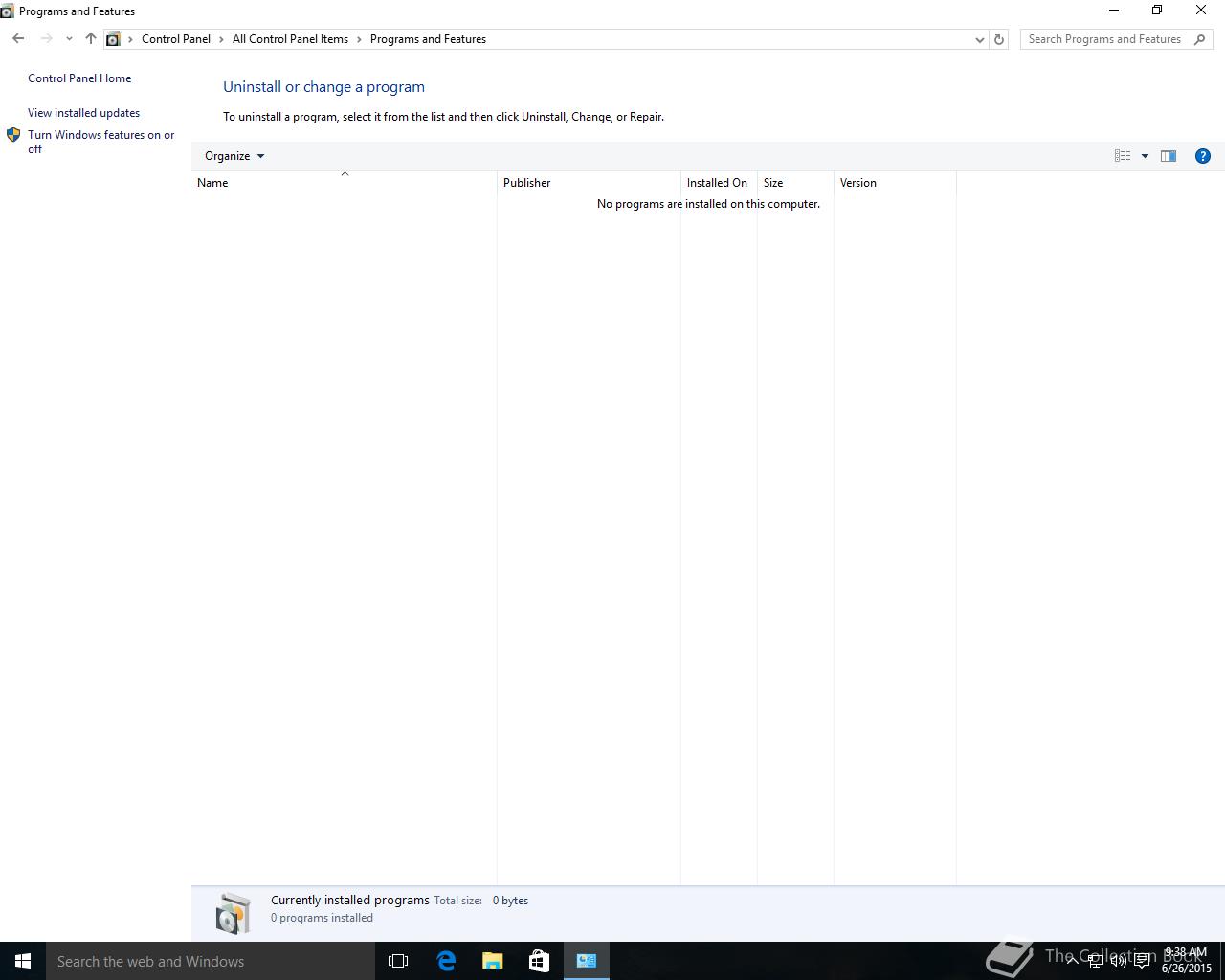Open the Store from taskbar
The width and height of the screenshot is (1225, 980).
[x=539, y=961]
